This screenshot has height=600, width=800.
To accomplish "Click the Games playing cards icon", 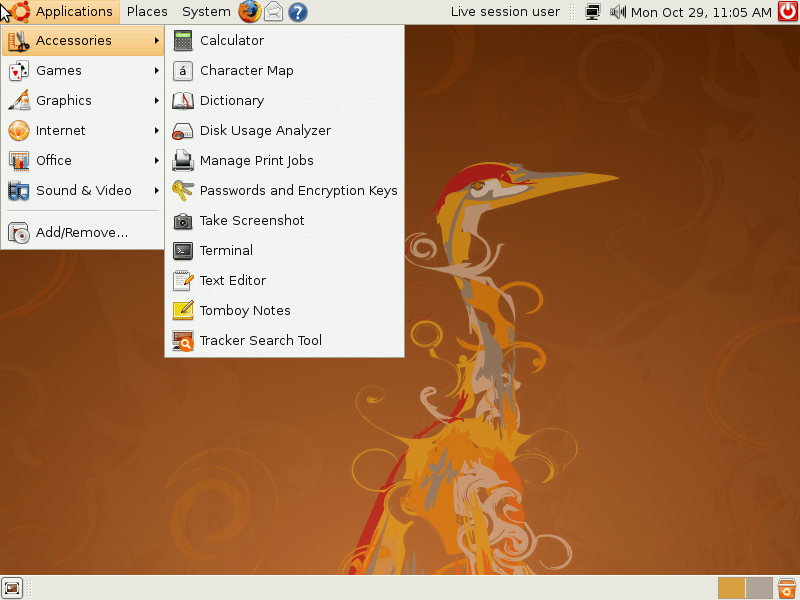I will tap(18, 70).
